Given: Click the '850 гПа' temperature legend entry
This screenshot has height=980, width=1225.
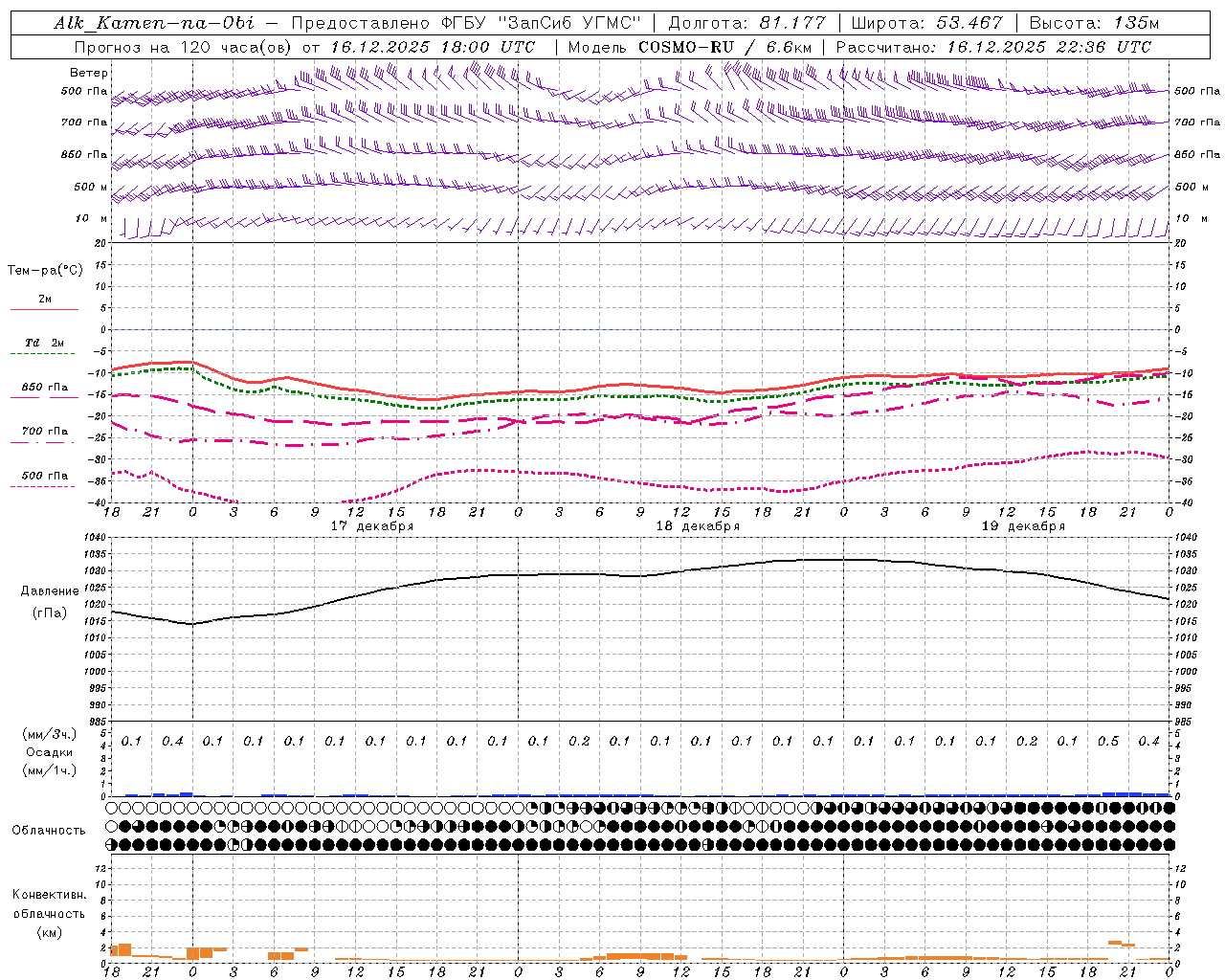Looking at the screenshot, I should click(x=45, y=388).
